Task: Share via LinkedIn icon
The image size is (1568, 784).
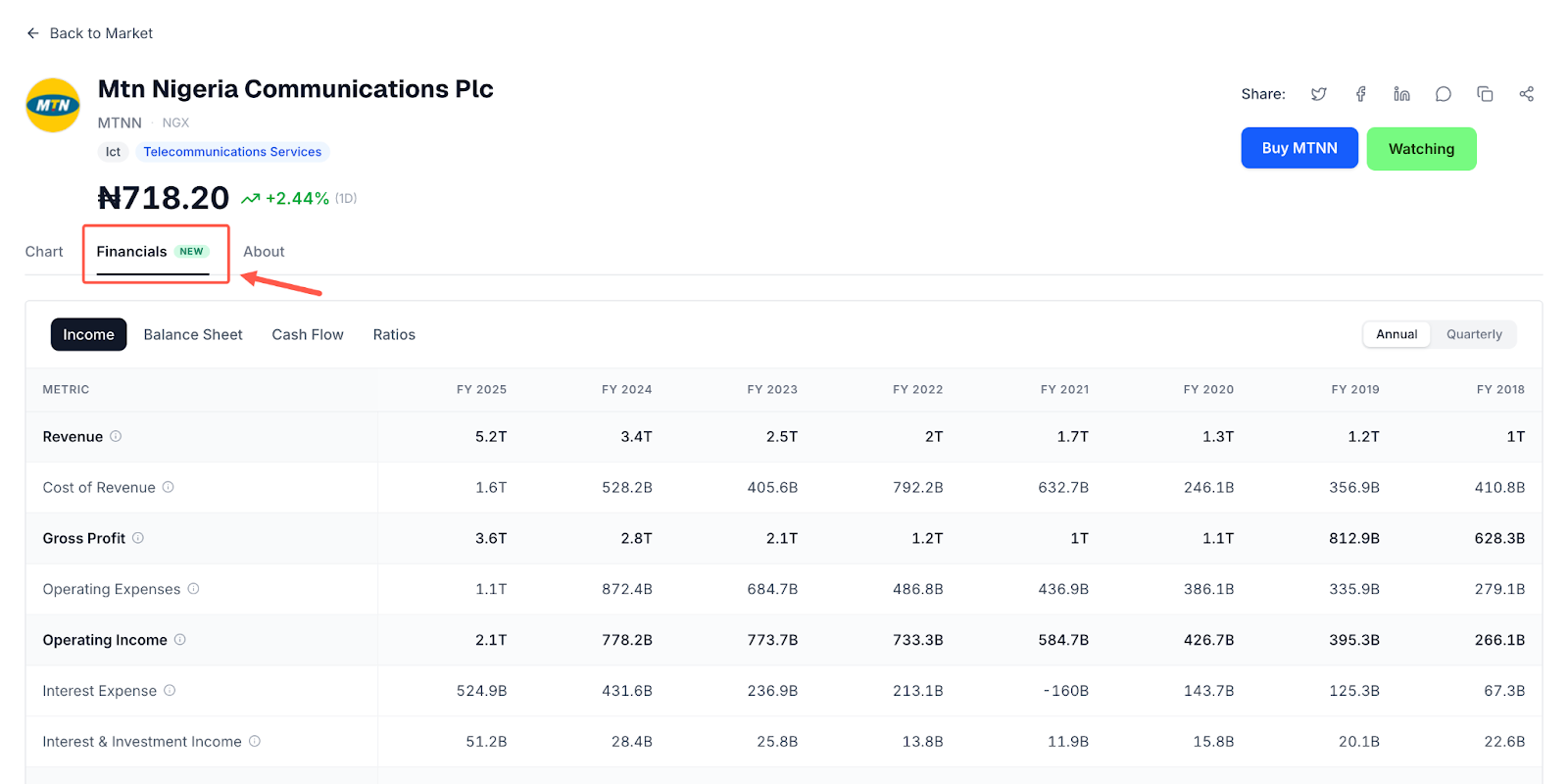Action: [x=1401, y=94]
